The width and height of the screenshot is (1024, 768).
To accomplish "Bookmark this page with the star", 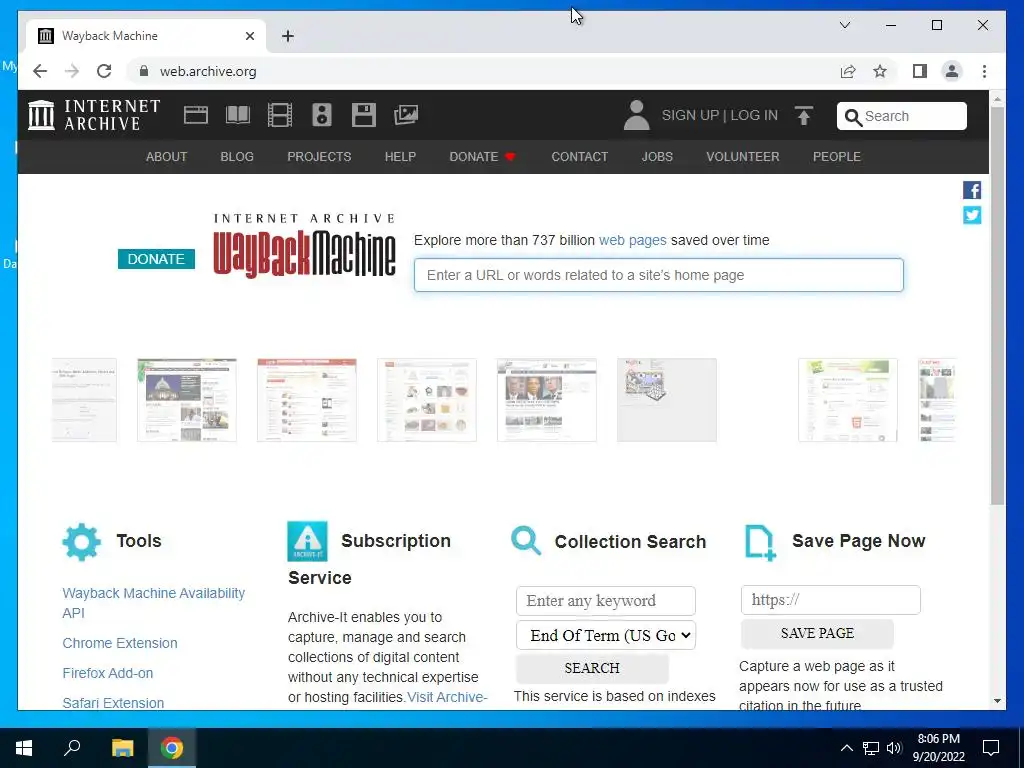I will pyautogui.click(x=880, y=71).
